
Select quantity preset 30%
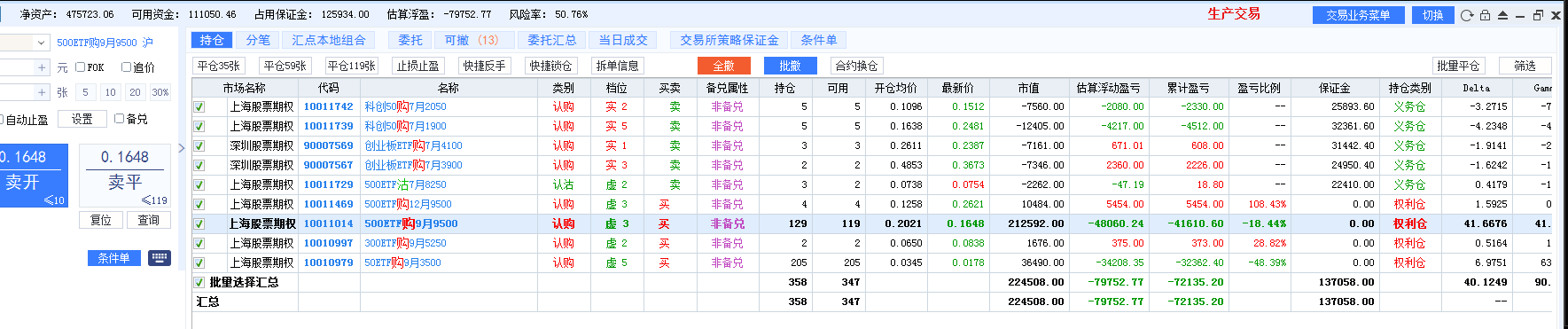tap(160, 92)
